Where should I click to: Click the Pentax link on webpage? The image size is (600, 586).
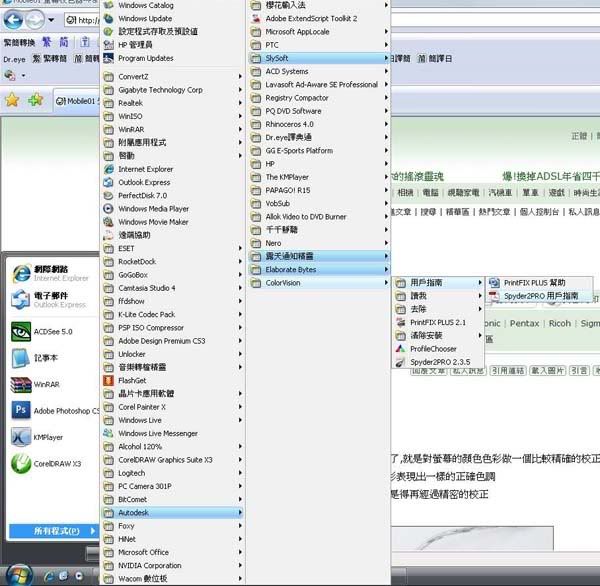524,323
